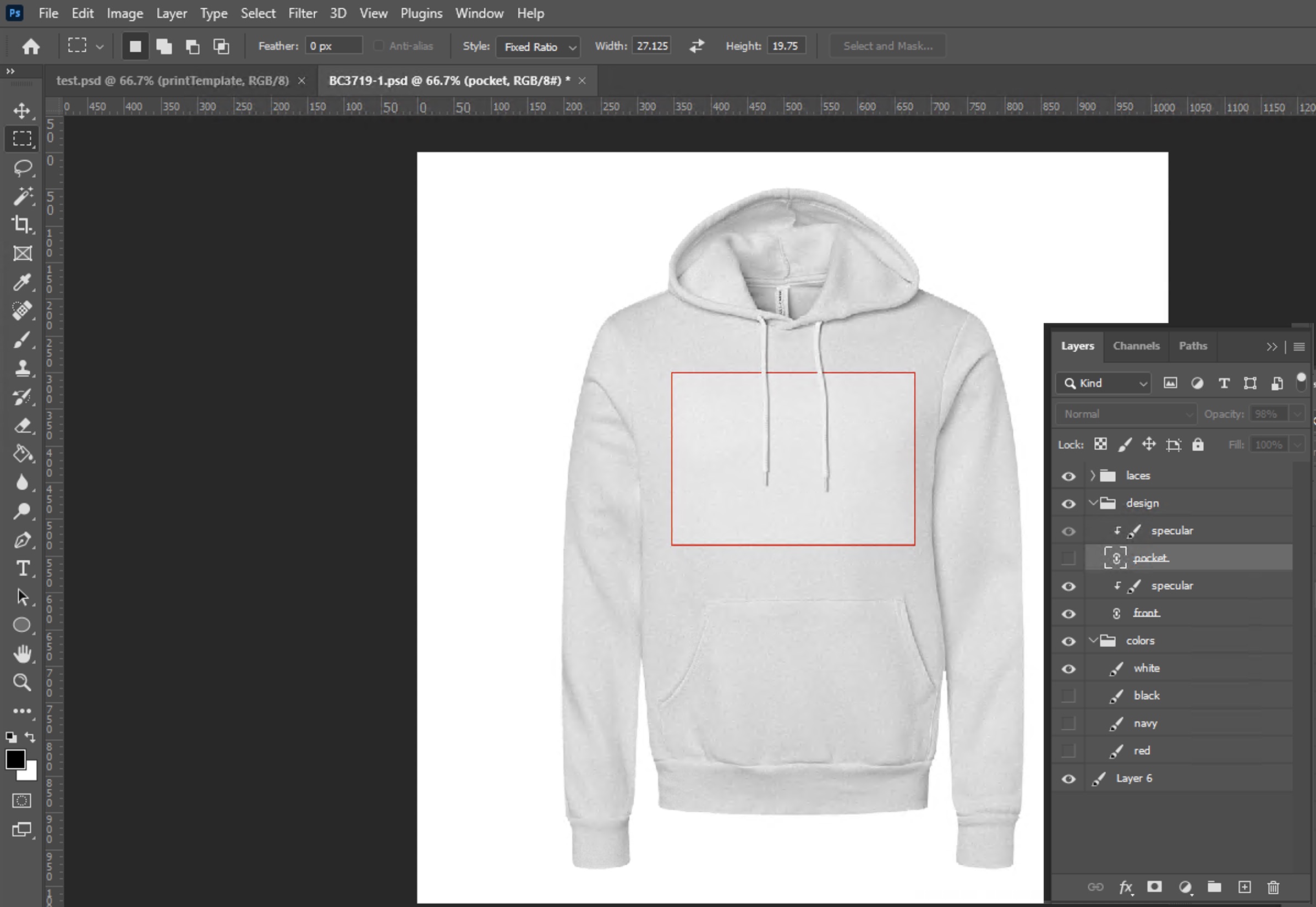Open the Filter menu
1316x907 pixels.
[302, 13]
